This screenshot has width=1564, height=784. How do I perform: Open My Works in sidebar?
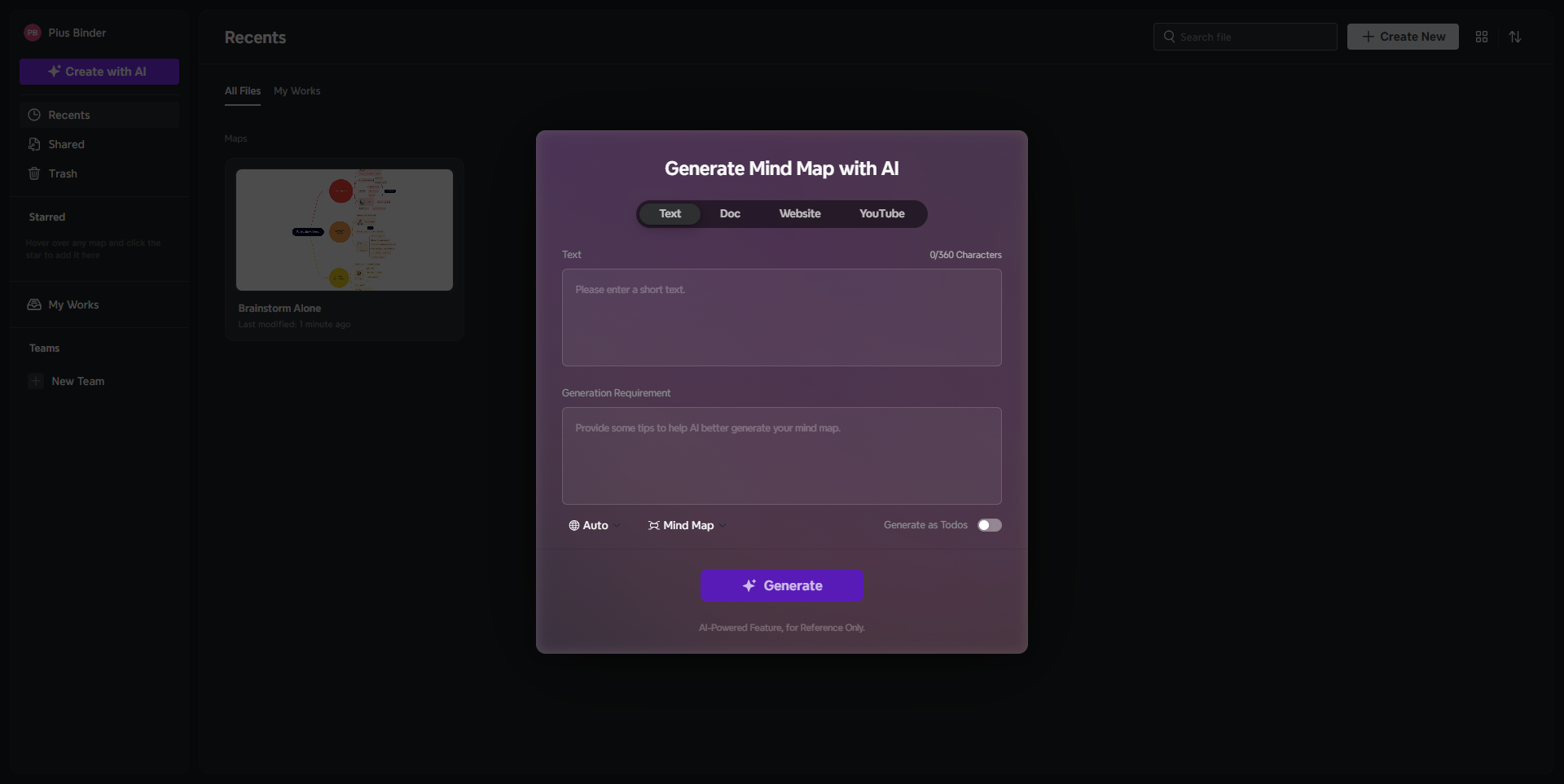point(73,304)
